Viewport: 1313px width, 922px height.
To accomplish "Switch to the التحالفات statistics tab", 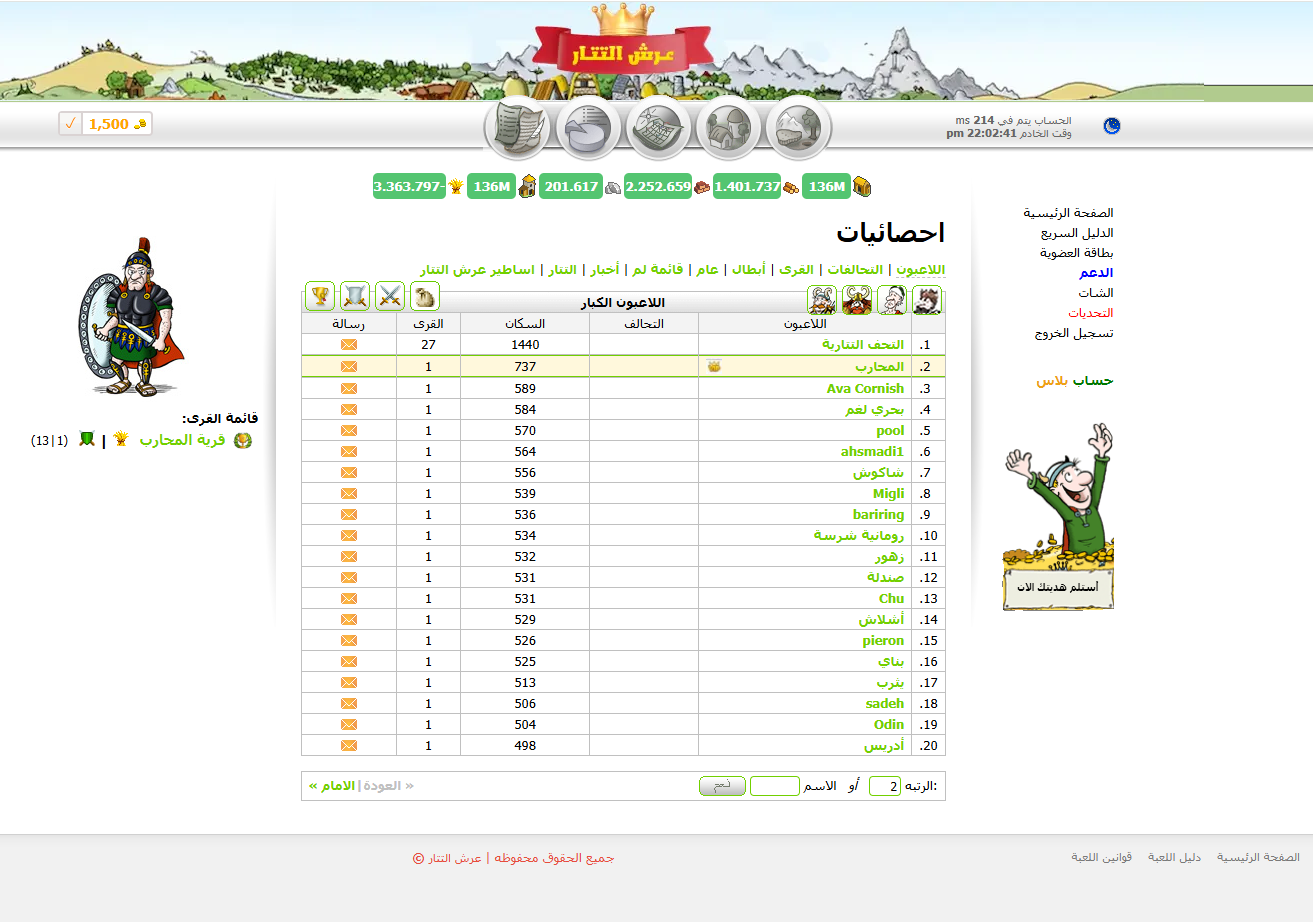I will coord(854,270).
